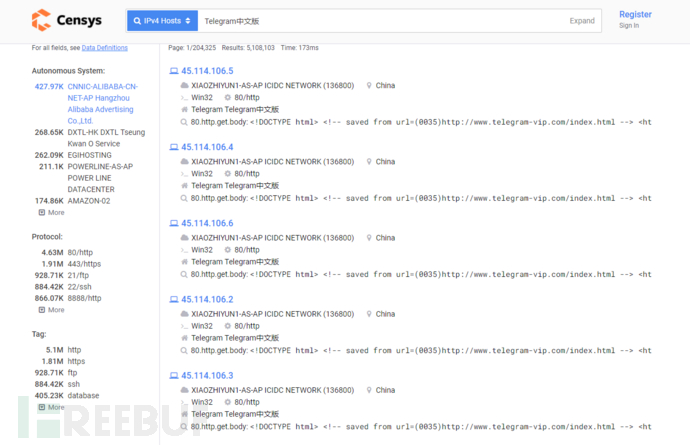Select the 'Page: 1/204,325' text
690x445 pixels.
click(x=192, y=48)
